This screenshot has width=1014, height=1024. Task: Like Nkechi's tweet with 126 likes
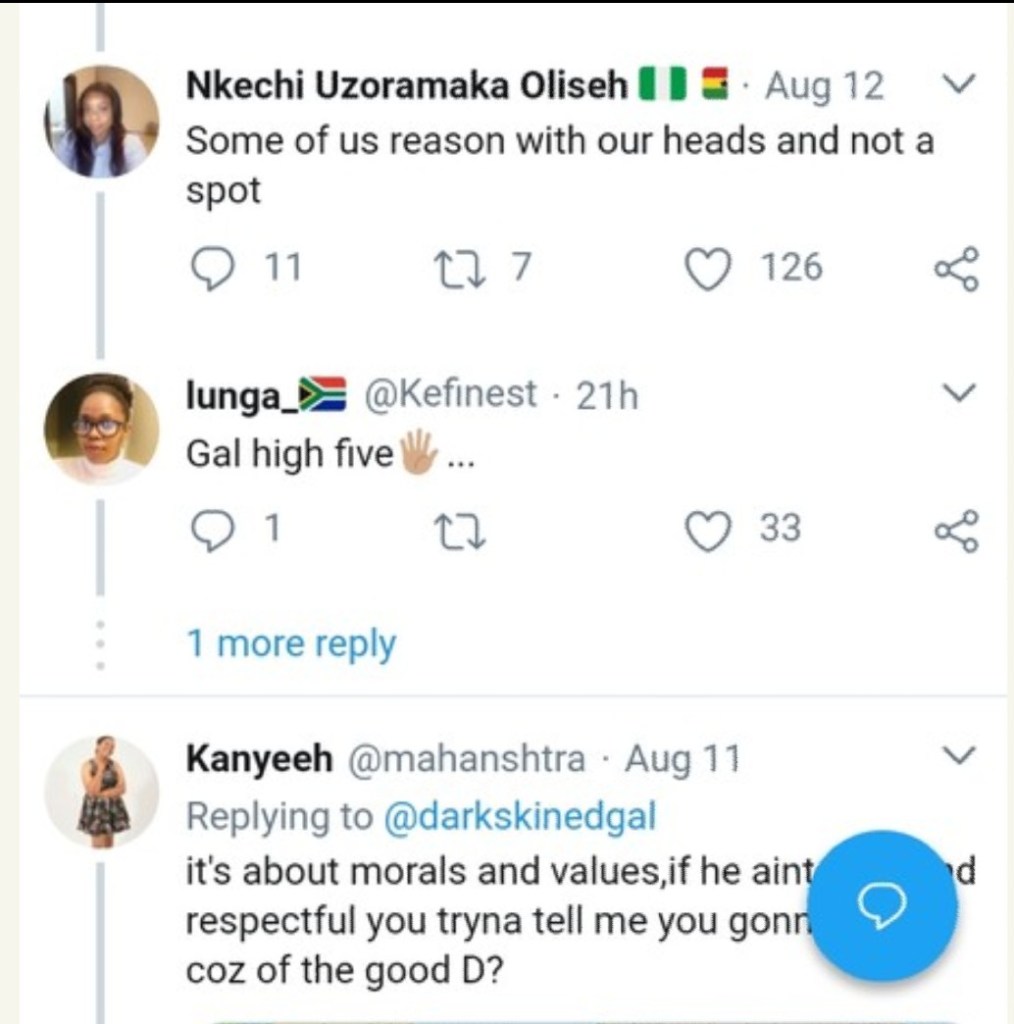pos(709,269)
